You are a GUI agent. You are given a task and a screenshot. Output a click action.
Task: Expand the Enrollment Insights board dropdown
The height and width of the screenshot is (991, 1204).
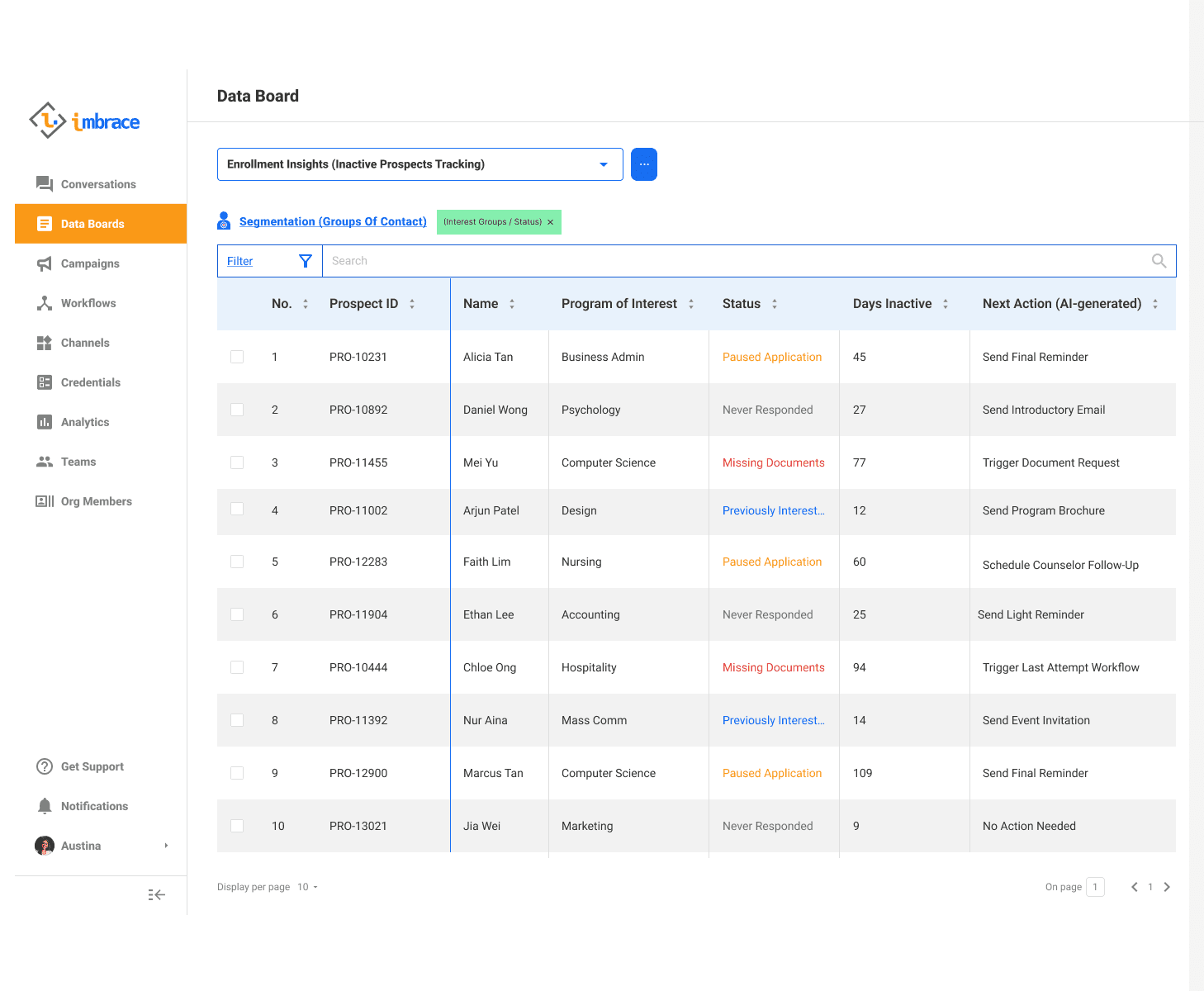coord(604,164)
